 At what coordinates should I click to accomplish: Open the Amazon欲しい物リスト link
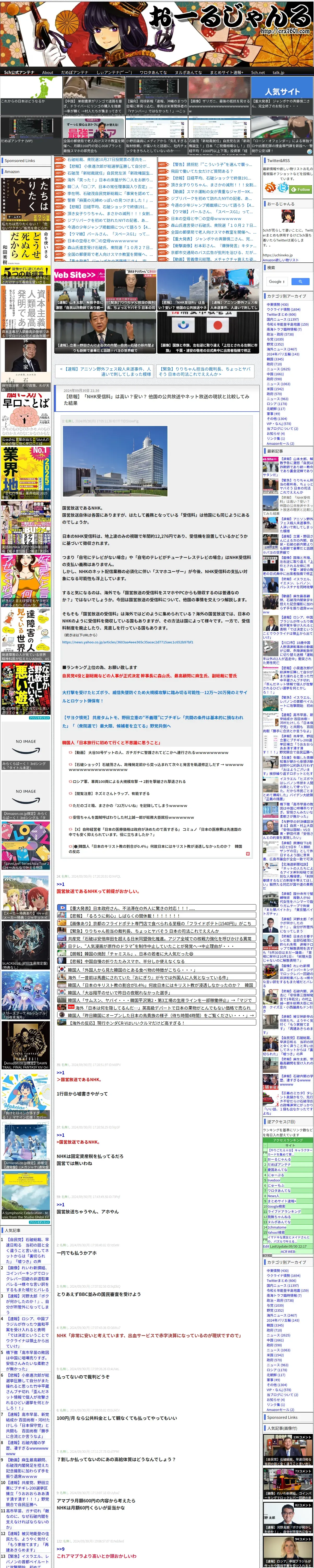click(281, 260)
